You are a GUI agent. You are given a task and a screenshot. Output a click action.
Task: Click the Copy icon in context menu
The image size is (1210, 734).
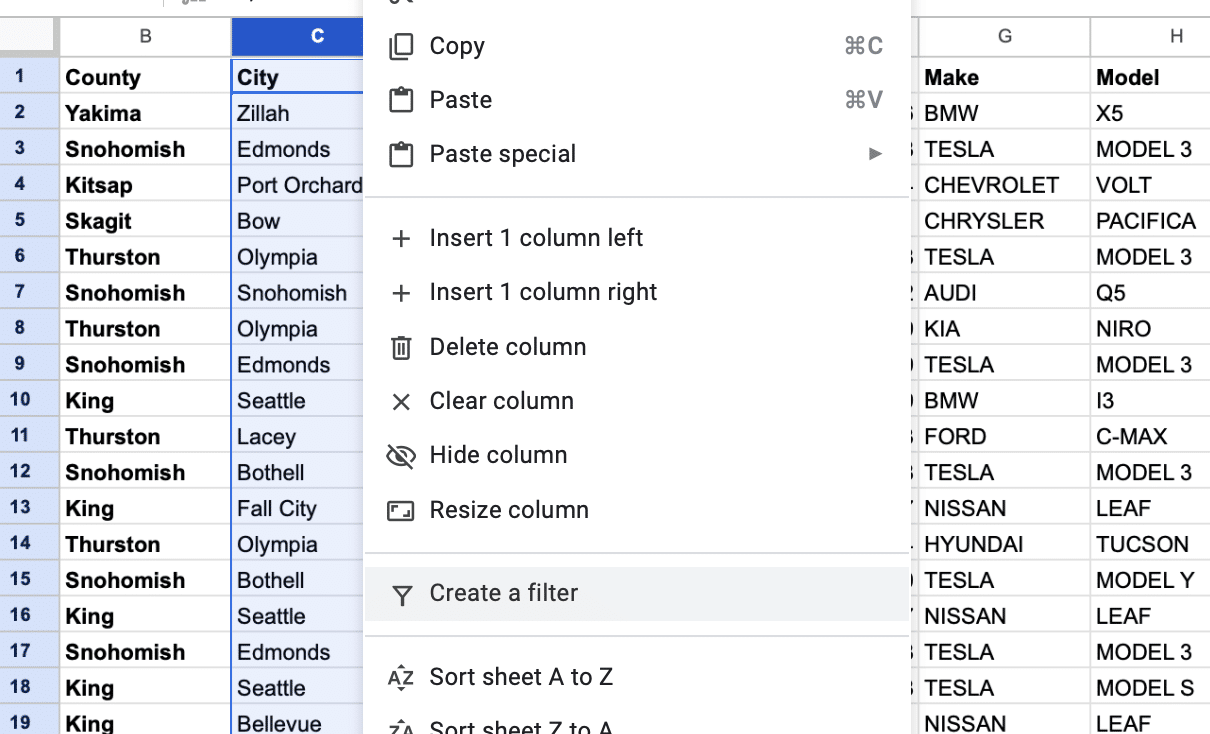click(401, 46)
